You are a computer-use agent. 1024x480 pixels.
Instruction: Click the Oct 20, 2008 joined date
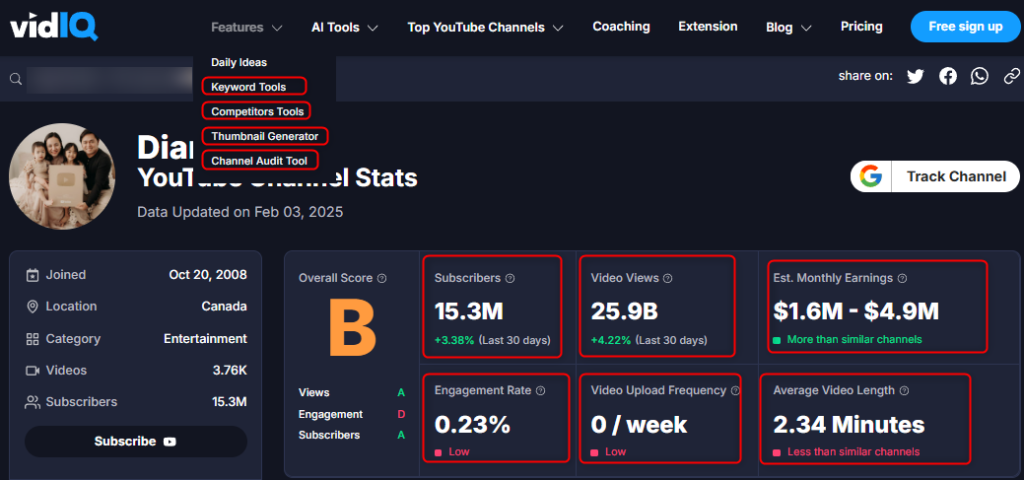[208, 275]
